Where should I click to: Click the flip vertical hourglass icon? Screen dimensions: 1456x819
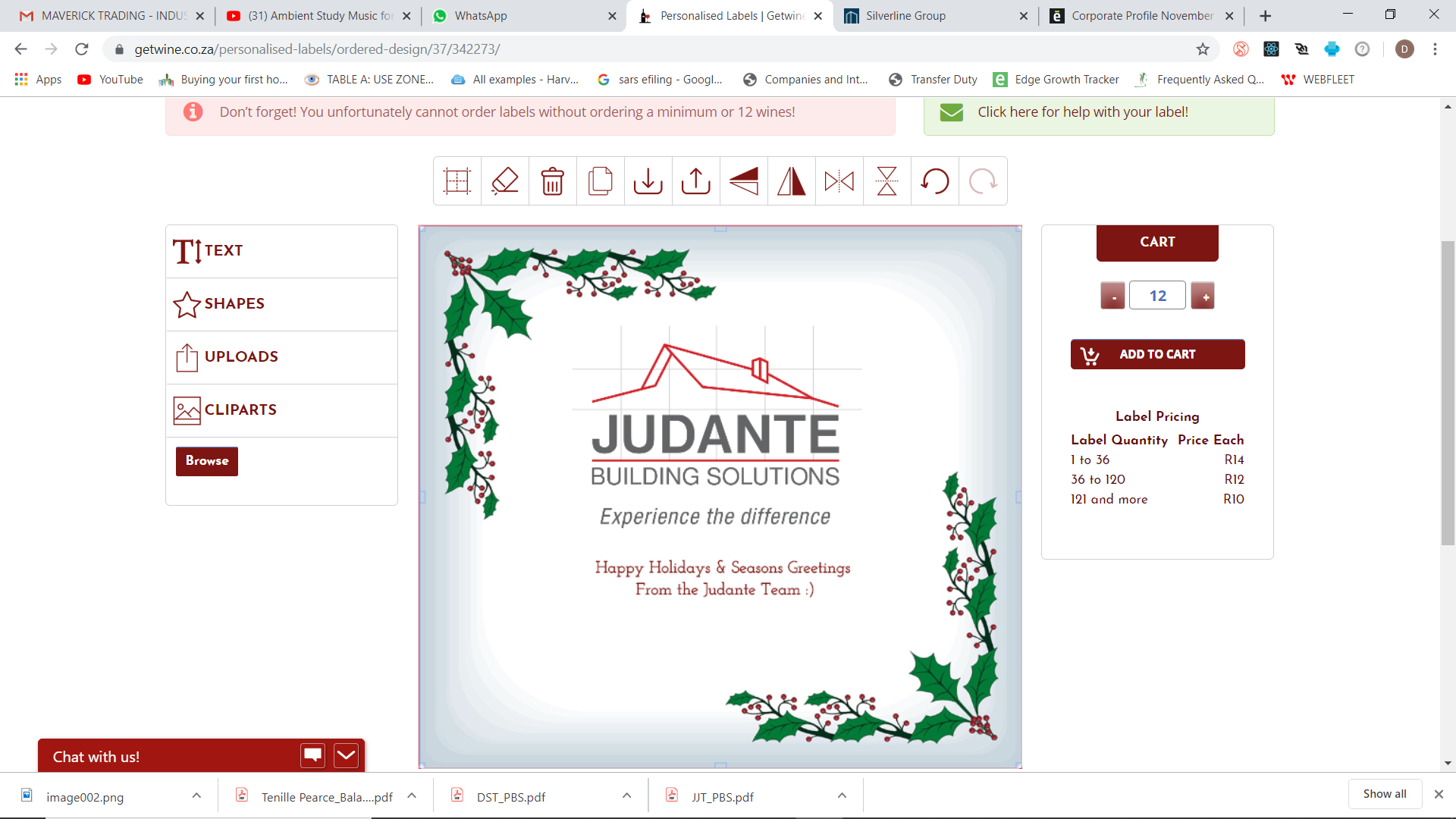[x=887, y=181]
